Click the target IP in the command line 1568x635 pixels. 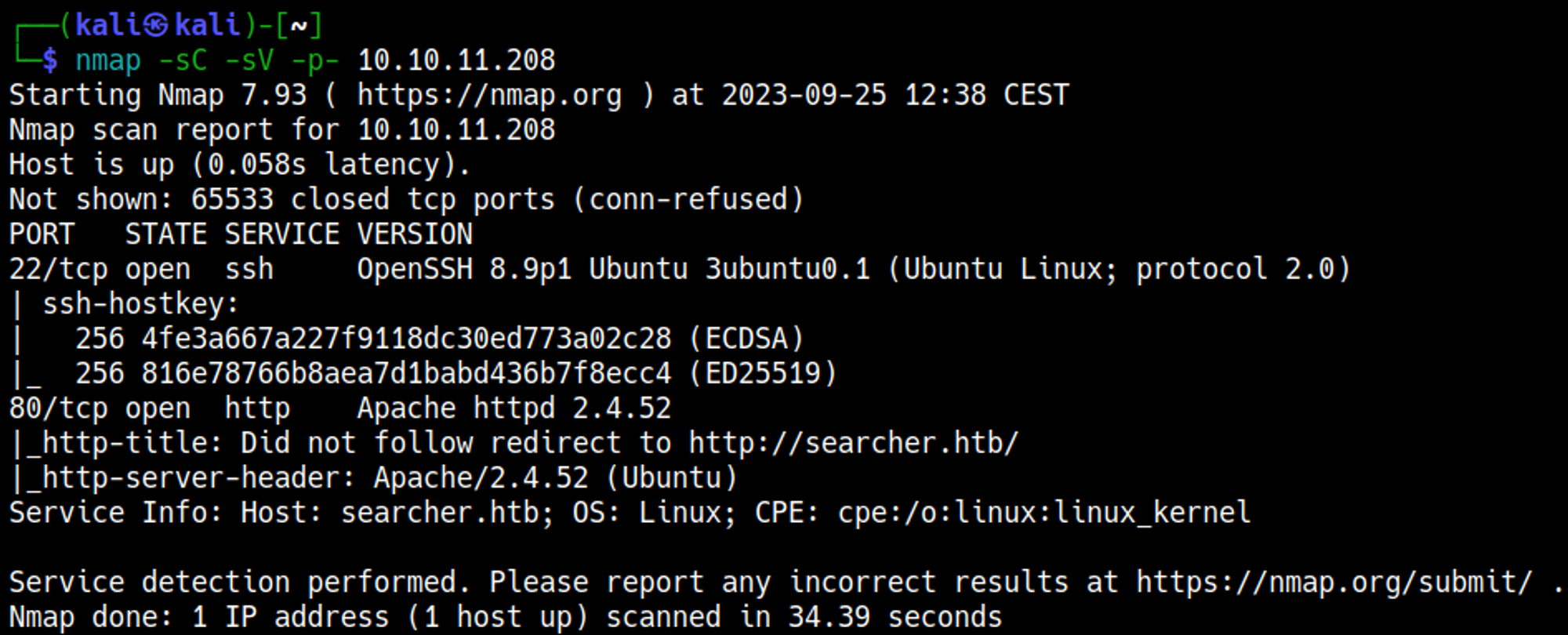point(456,60)
